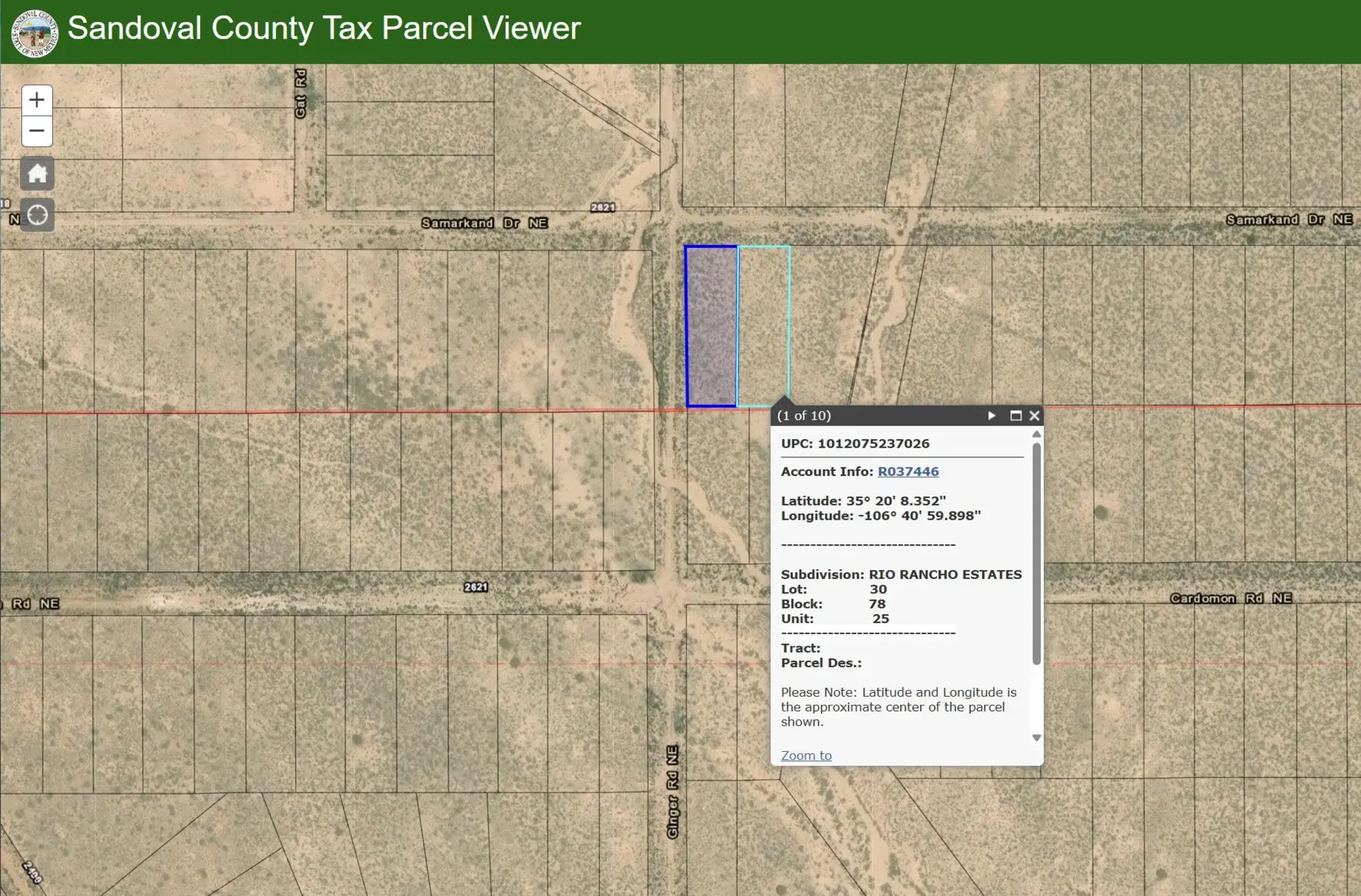
Task: Click the Zoom to link
Action: tap(806, 755)
